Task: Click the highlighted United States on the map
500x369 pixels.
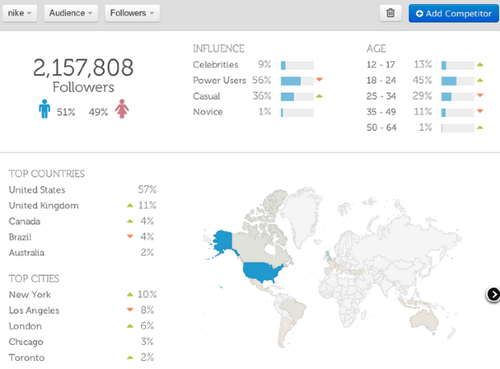Action: coord(260,272)
